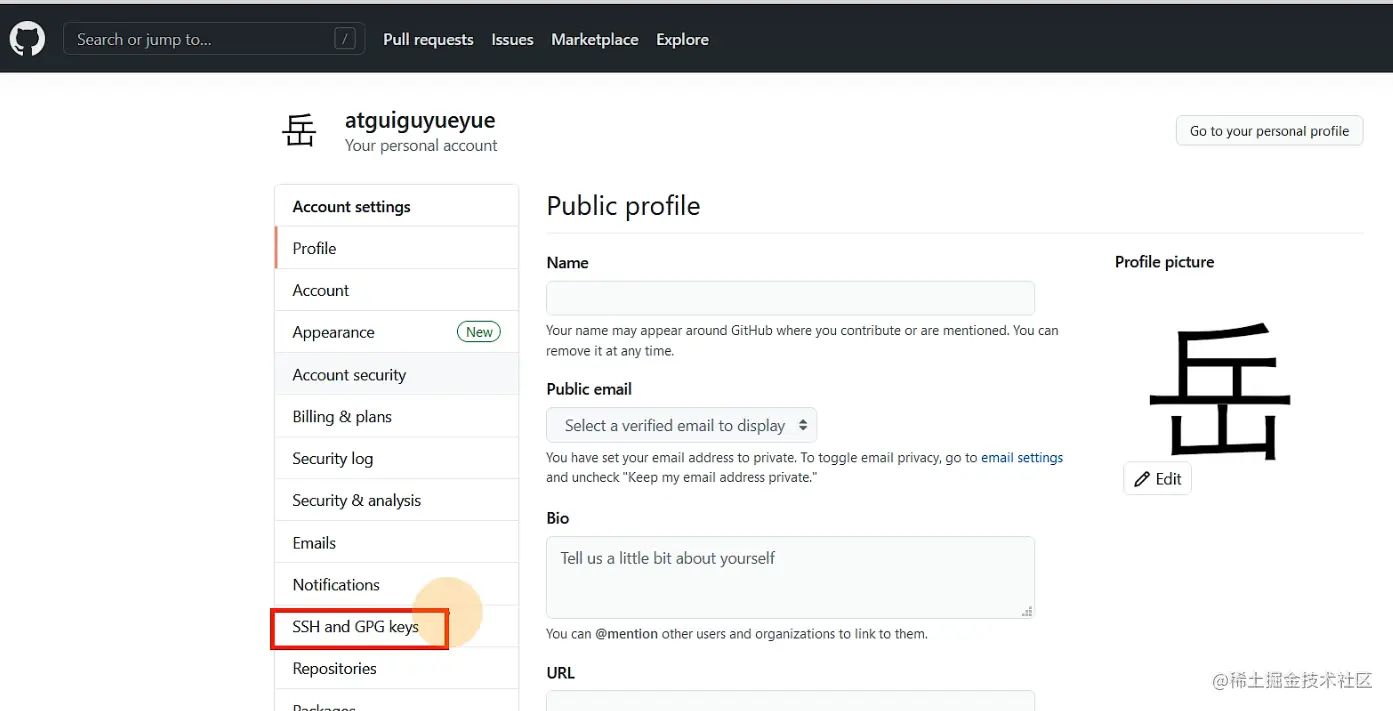Click the Profile picture label

pos(1164,262)
